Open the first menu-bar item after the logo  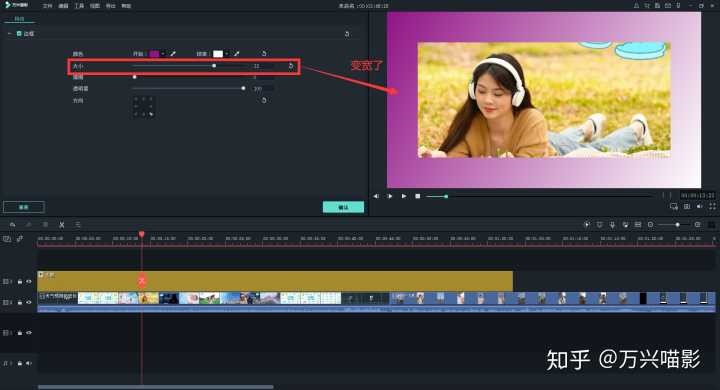[47, 6]
